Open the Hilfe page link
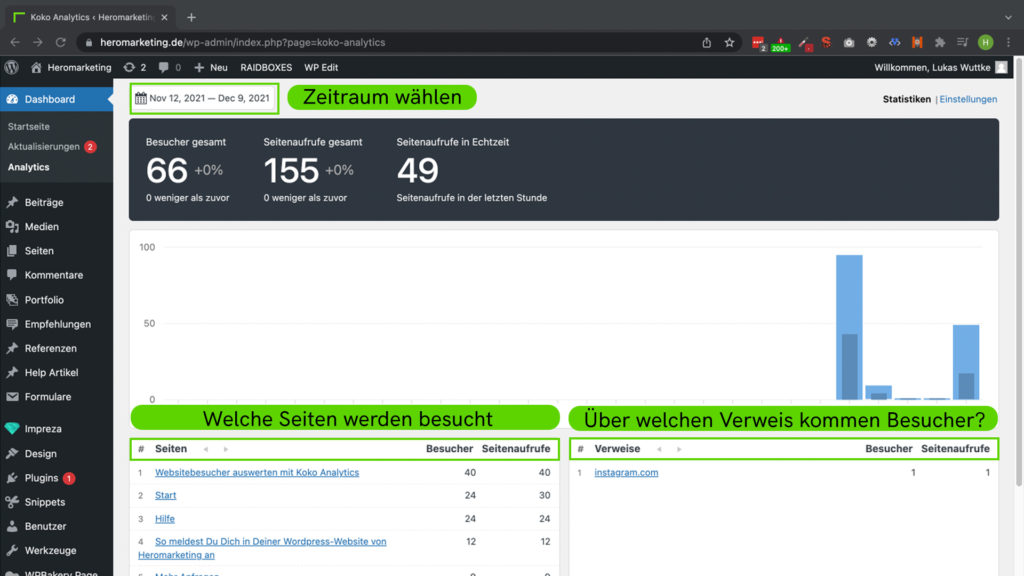Image resolution: width=1024 pixels, height=576 pixels. click(x=165, y=519)
